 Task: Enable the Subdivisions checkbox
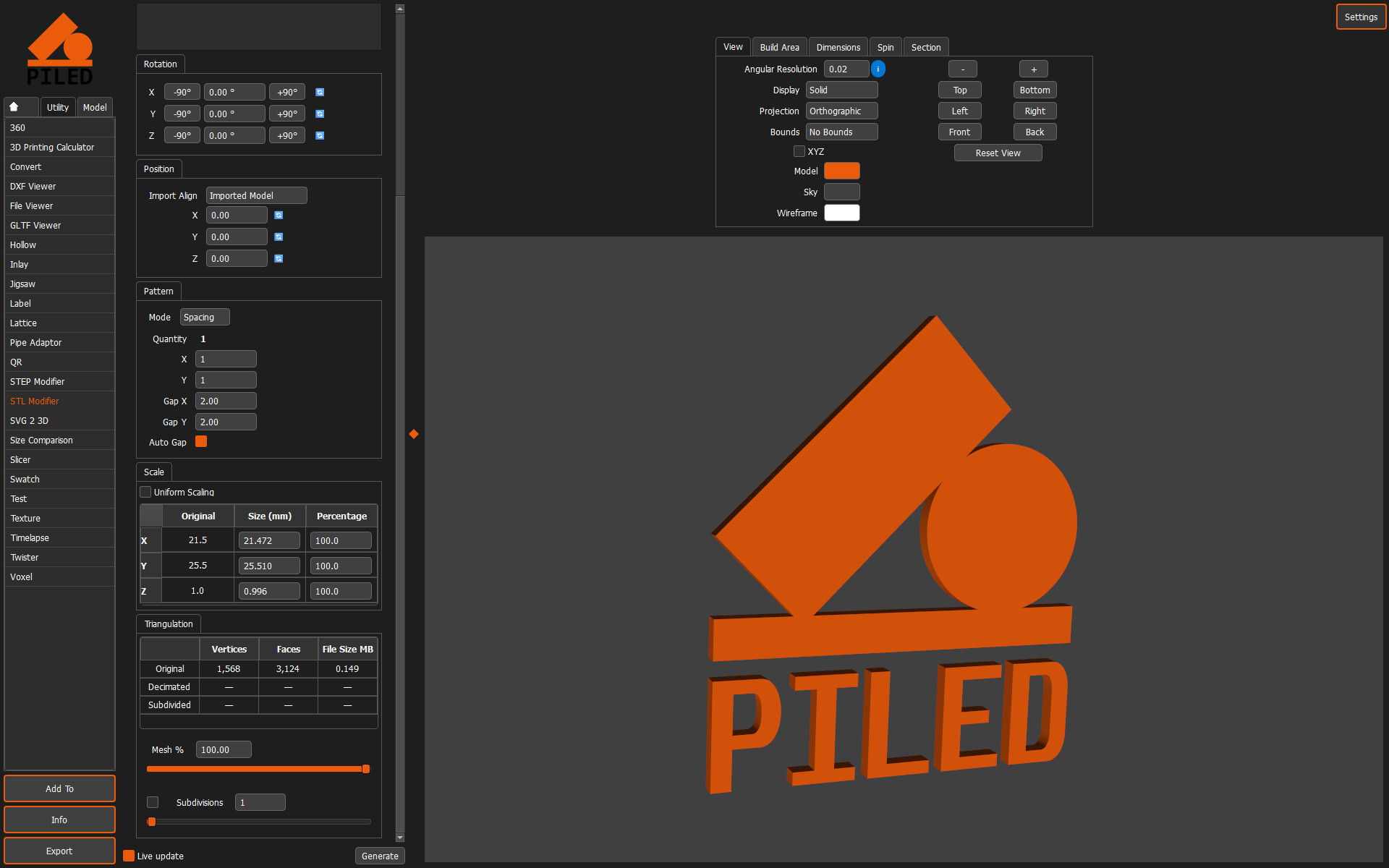[153, 802]
